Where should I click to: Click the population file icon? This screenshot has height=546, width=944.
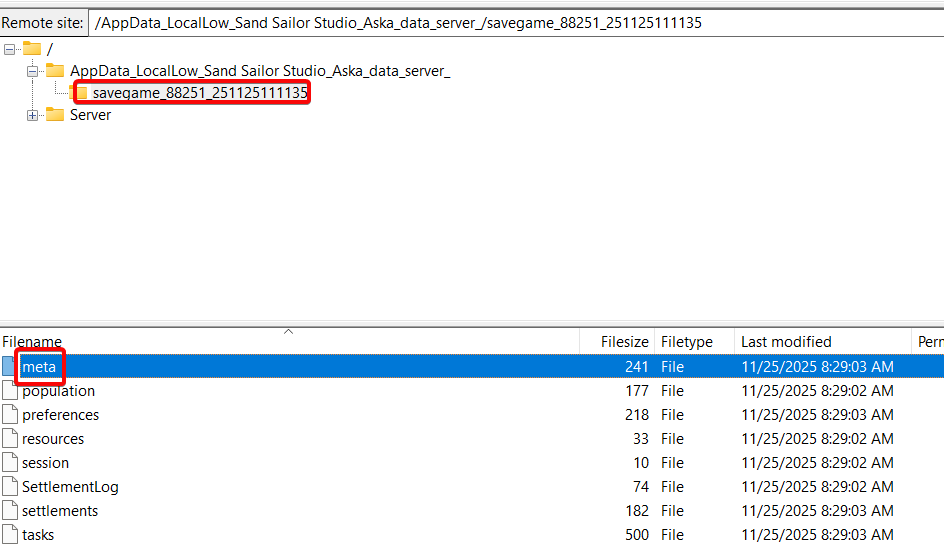[x=10, y=391]
